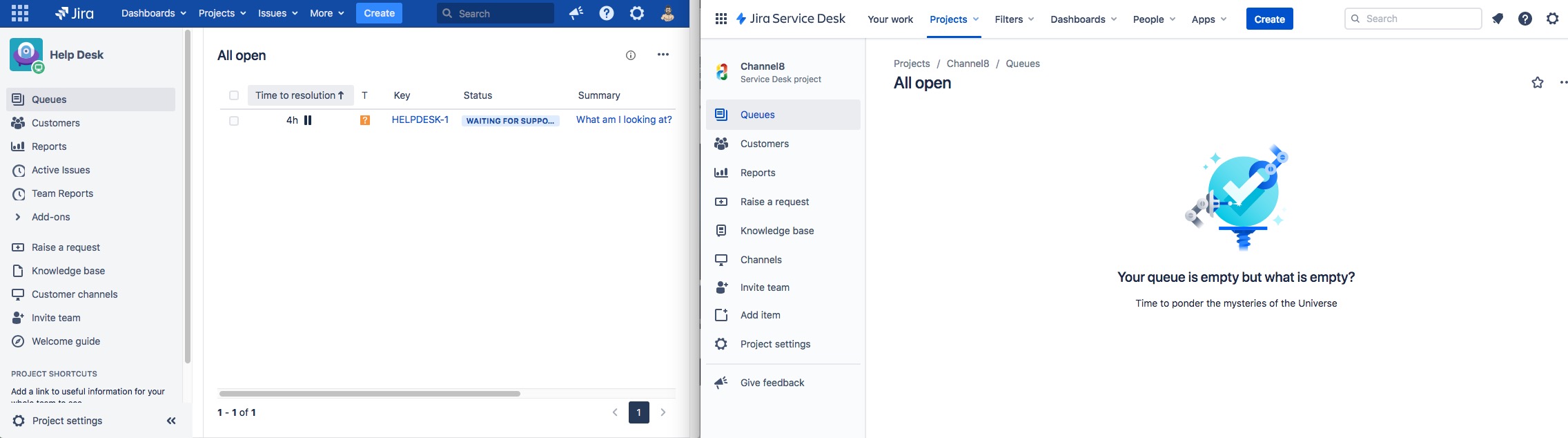Open Apps dropdown in Jira Service Desk
Screen dimensions: 1568x438
[1209, 19]
